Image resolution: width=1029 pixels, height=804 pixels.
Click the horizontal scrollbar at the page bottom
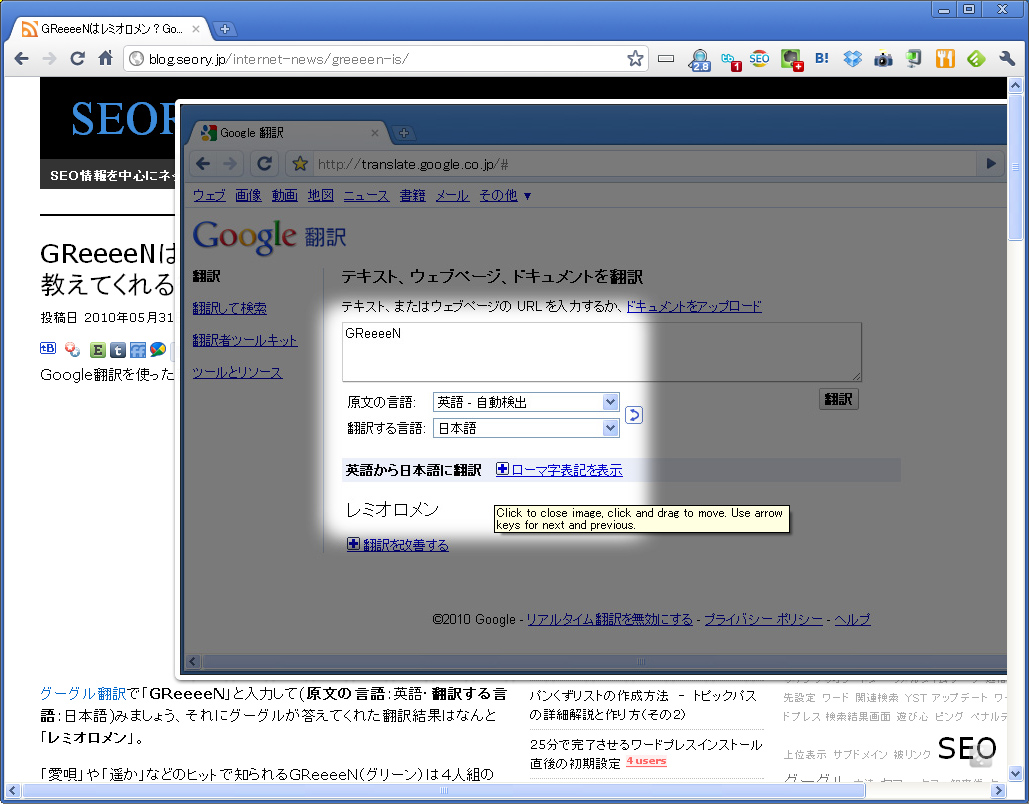[x=500, y=790]
